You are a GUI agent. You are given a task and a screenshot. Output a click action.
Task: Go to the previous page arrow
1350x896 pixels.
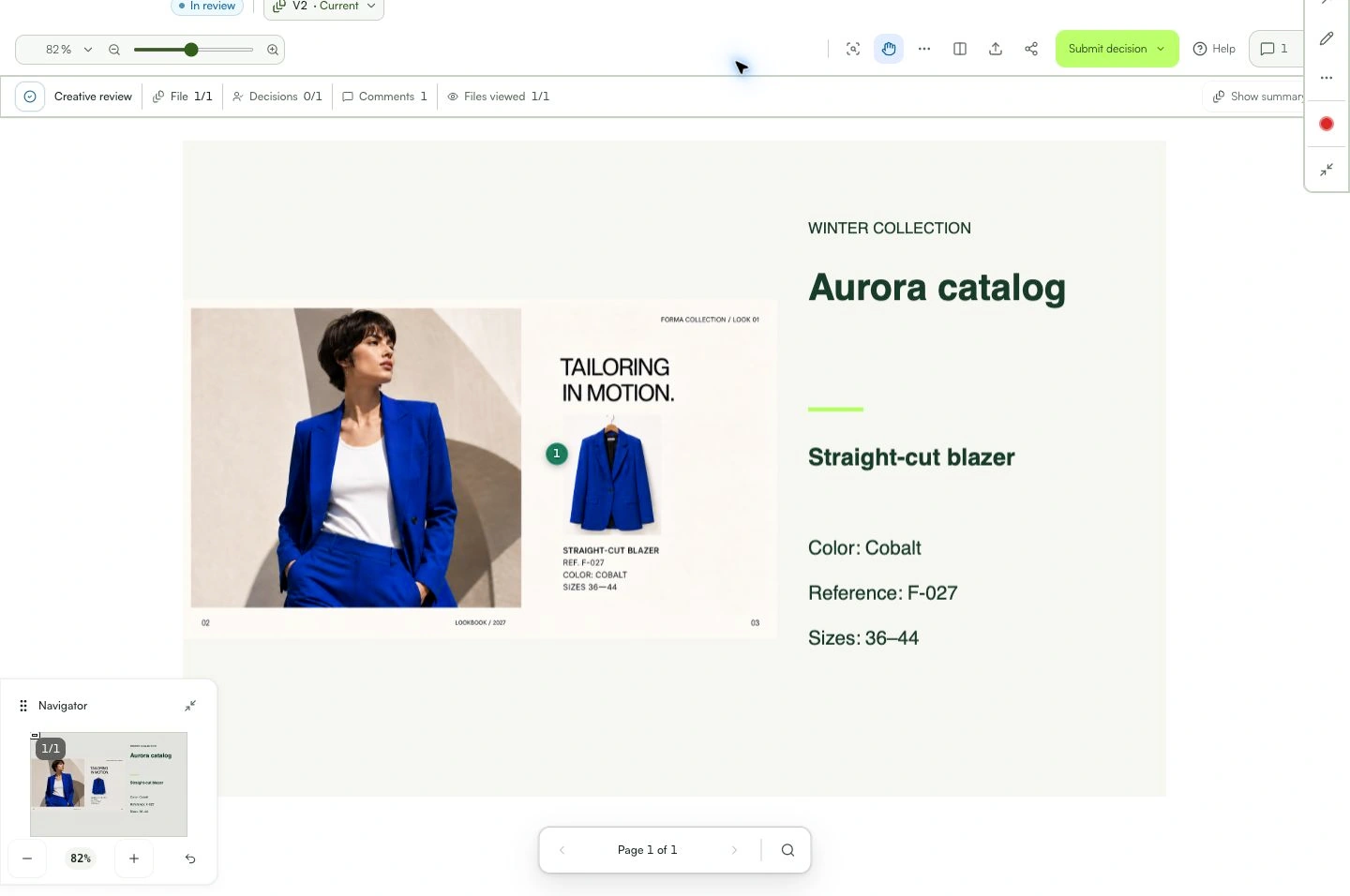click(562, 850)
